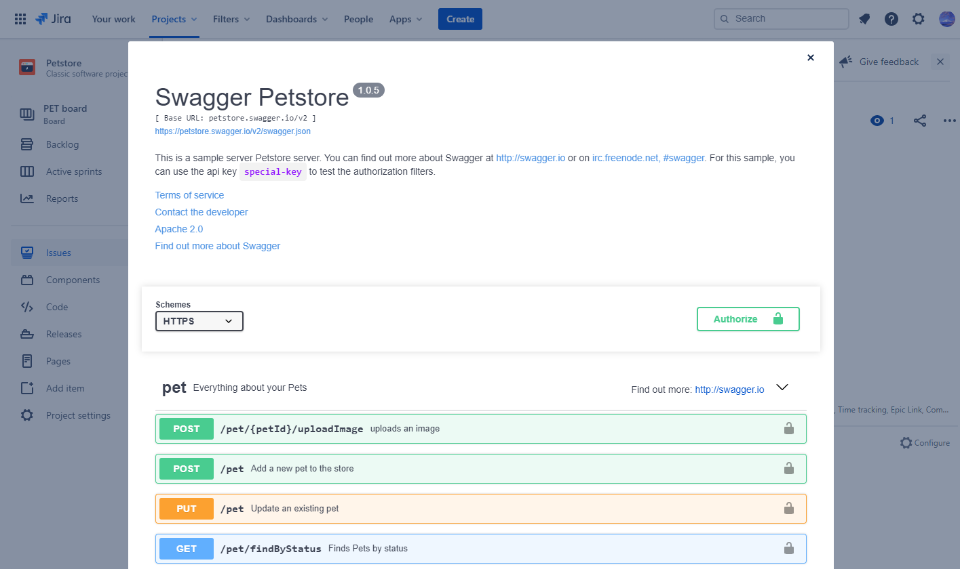Click lock icon on GET findByStatus endpoint
Screen dimensions: 960x569
click(x=788, y=548)
